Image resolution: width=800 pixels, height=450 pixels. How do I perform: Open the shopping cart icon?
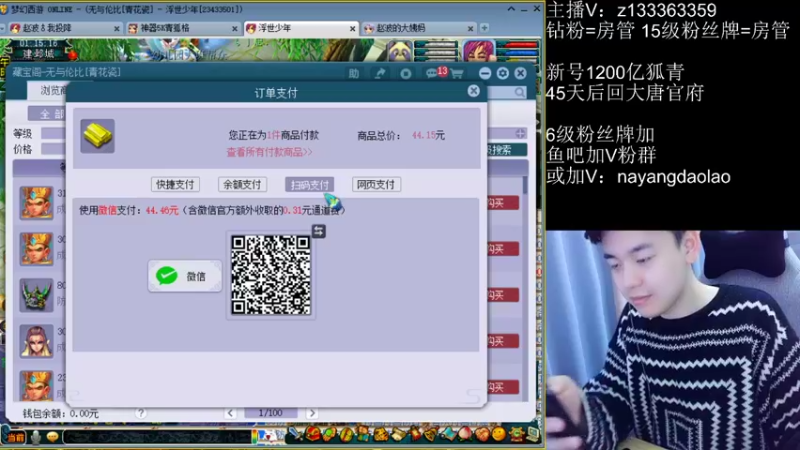[x=457, y=74]
